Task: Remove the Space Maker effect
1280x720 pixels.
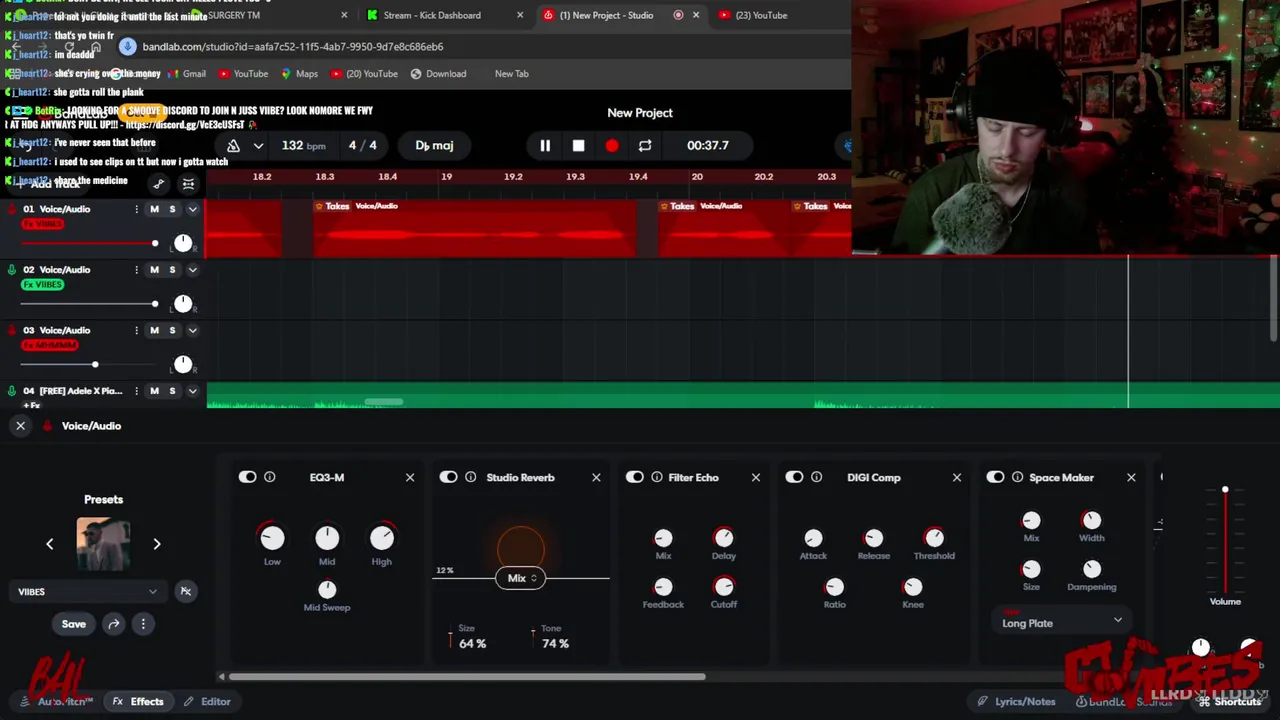Action: [x=1131, y=478]
